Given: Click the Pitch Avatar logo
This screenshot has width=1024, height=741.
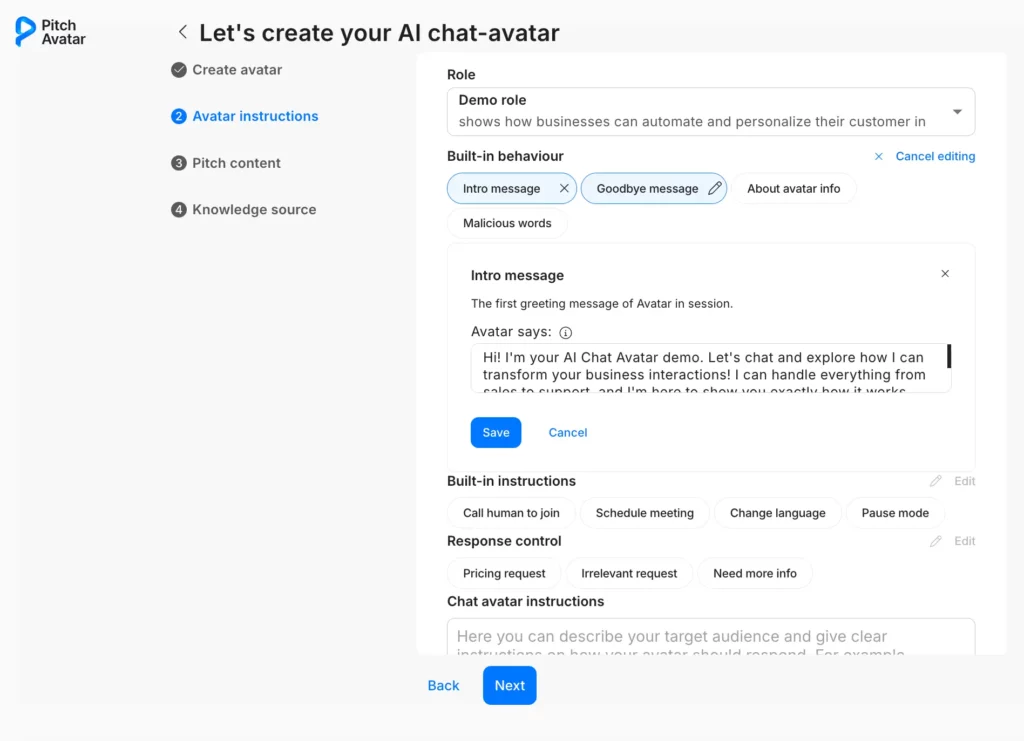Looking at the screenshot, I should coord(50,32).
